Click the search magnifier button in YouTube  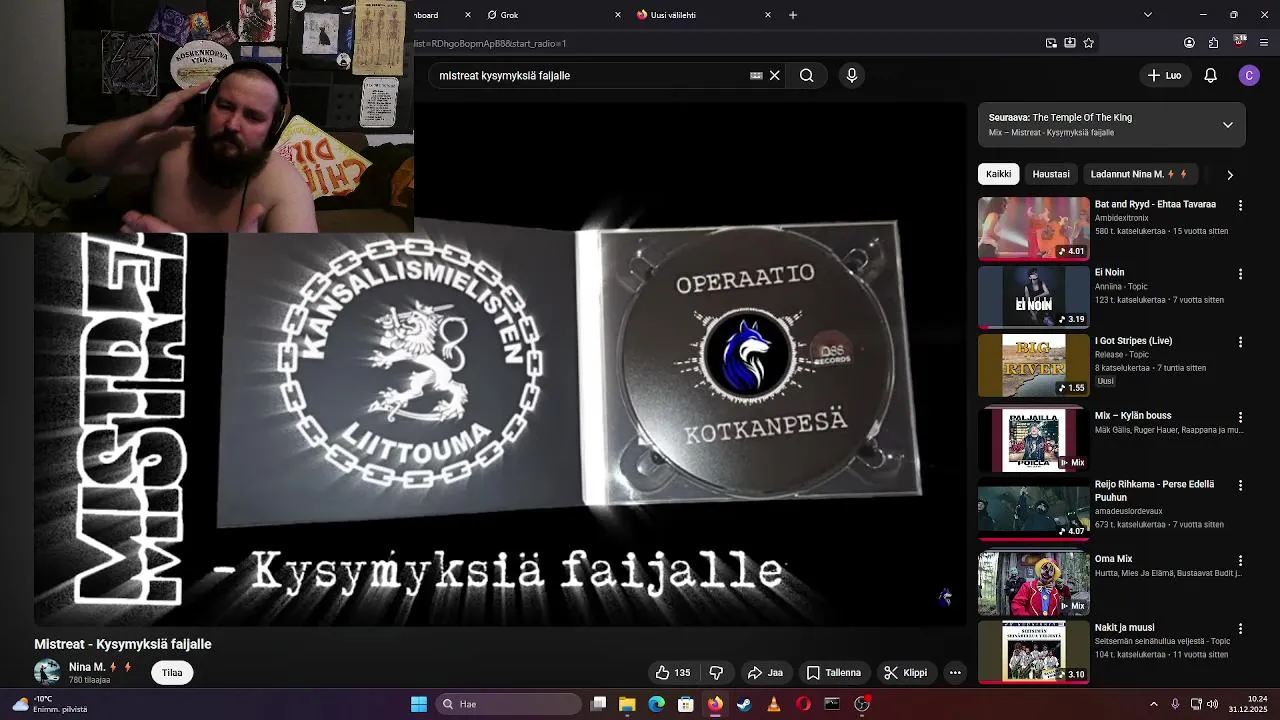click(x=806, y=75)
